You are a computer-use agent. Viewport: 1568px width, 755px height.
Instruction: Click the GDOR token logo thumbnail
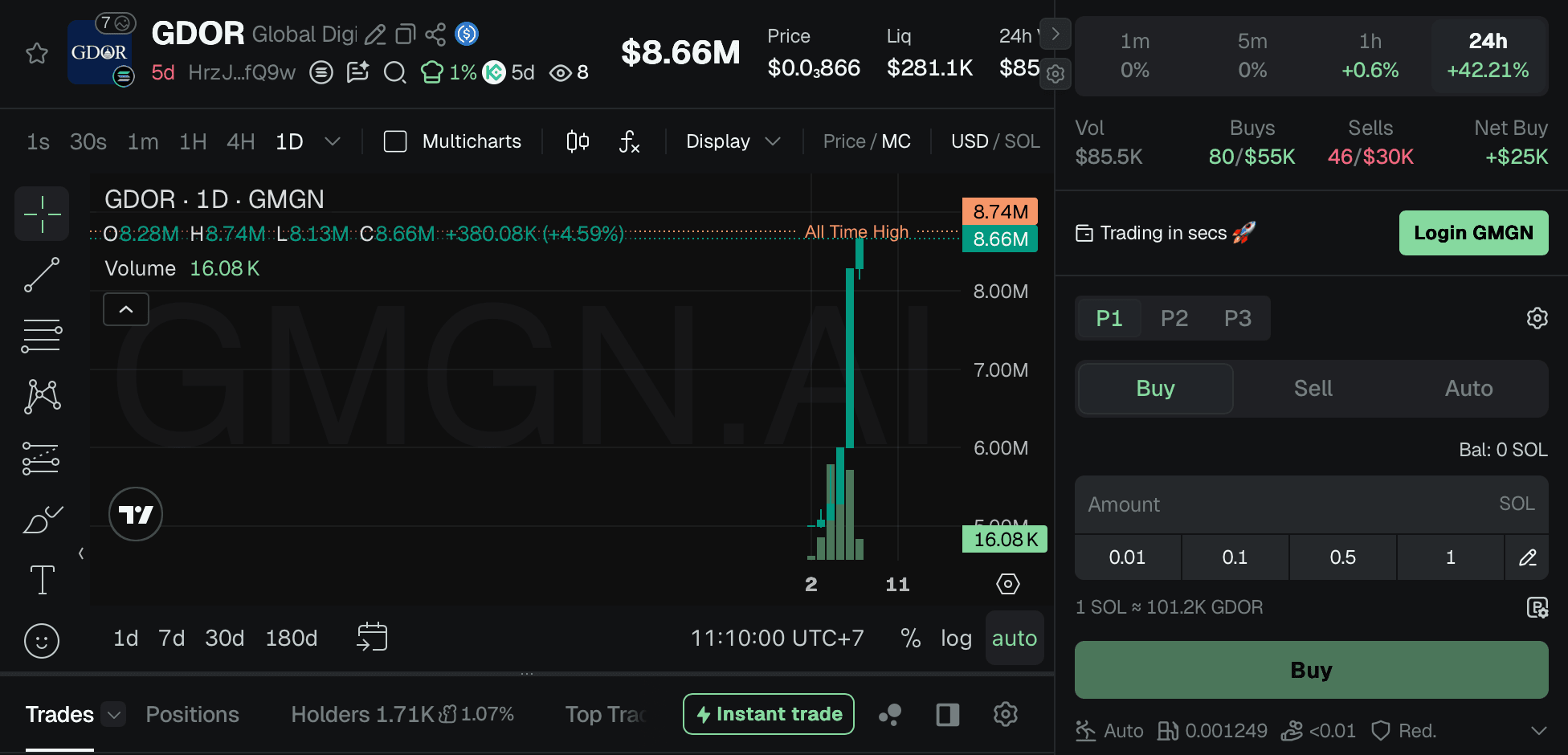[98, 52]
